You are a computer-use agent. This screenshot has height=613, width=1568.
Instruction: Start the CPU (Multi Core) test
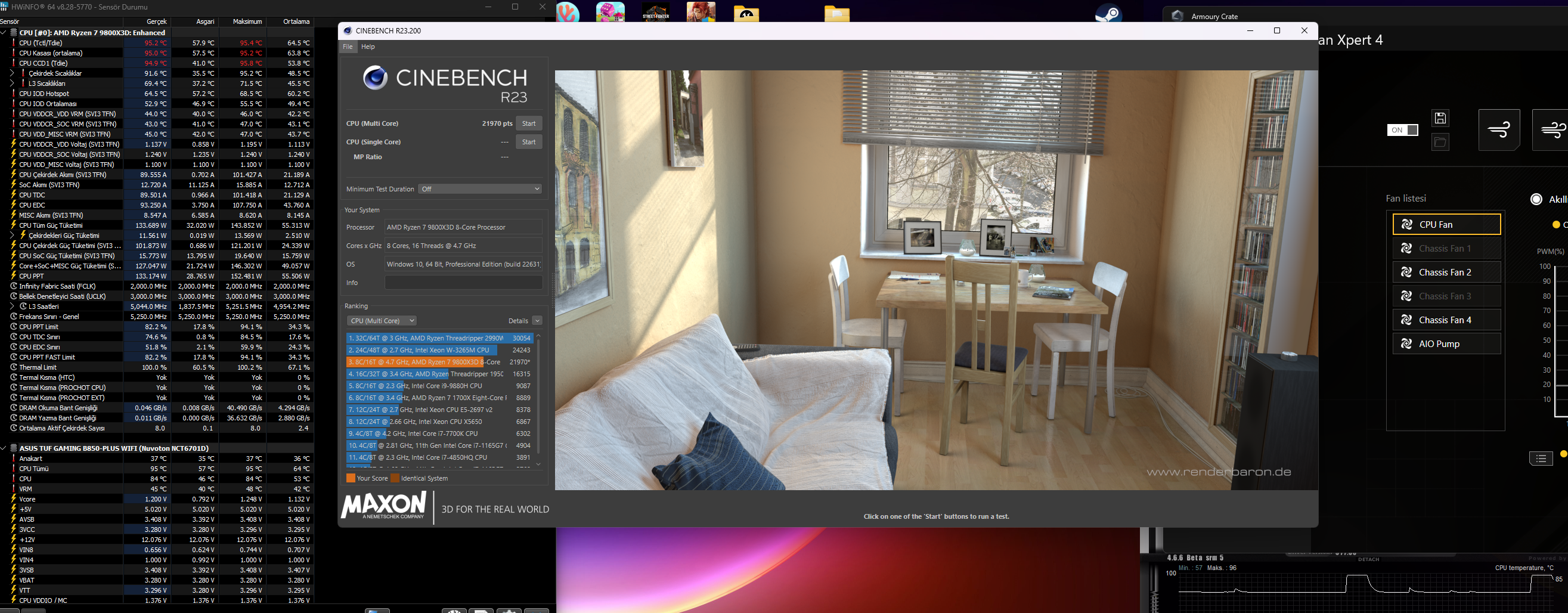pos(529,123)
